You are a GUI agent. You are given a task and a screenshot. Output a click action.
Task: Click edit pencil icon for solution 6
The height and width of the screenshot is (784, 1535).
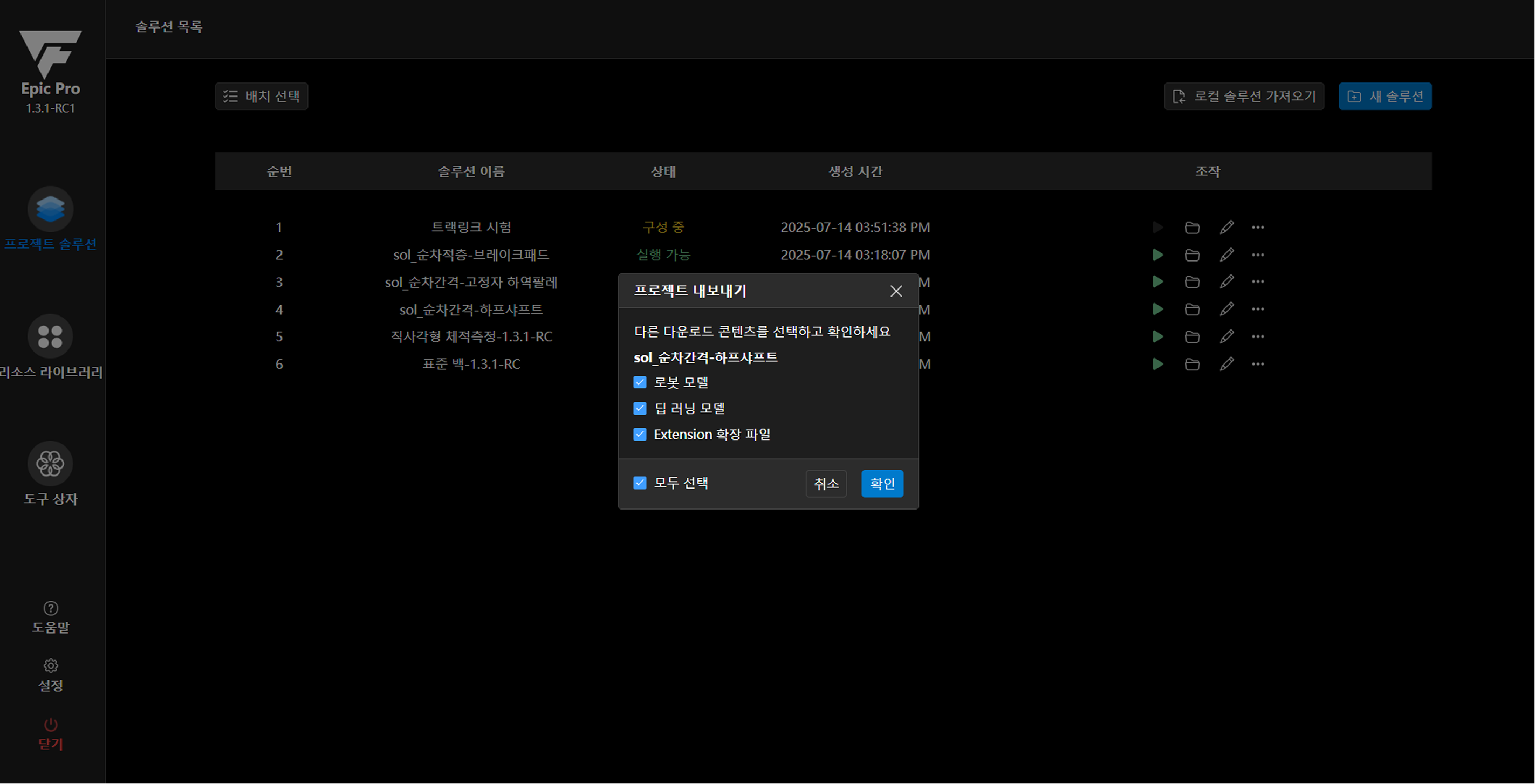pyautogui.click(x=1226, y=364)
